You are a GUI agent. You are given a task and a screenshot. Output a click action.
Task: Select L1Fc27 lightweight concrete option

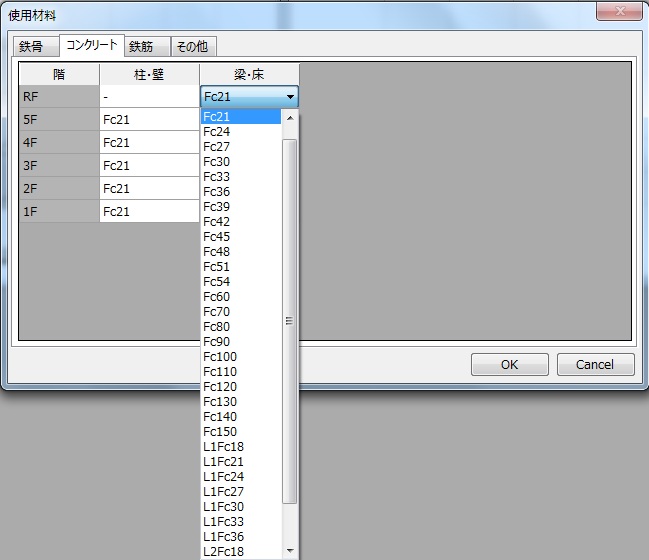tap(241, 492)
